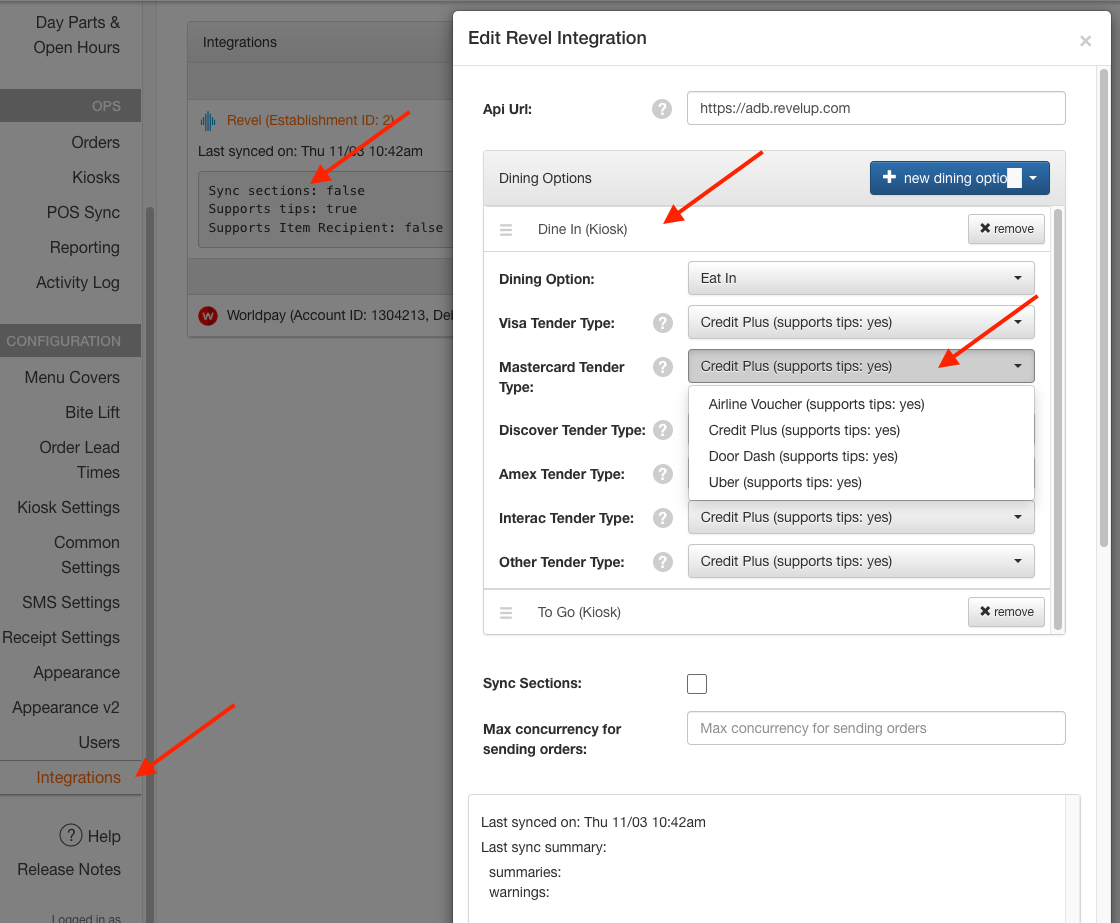Open the Worldpay account integration entry
1120x923 pixels.
click(x=339, y=315)
